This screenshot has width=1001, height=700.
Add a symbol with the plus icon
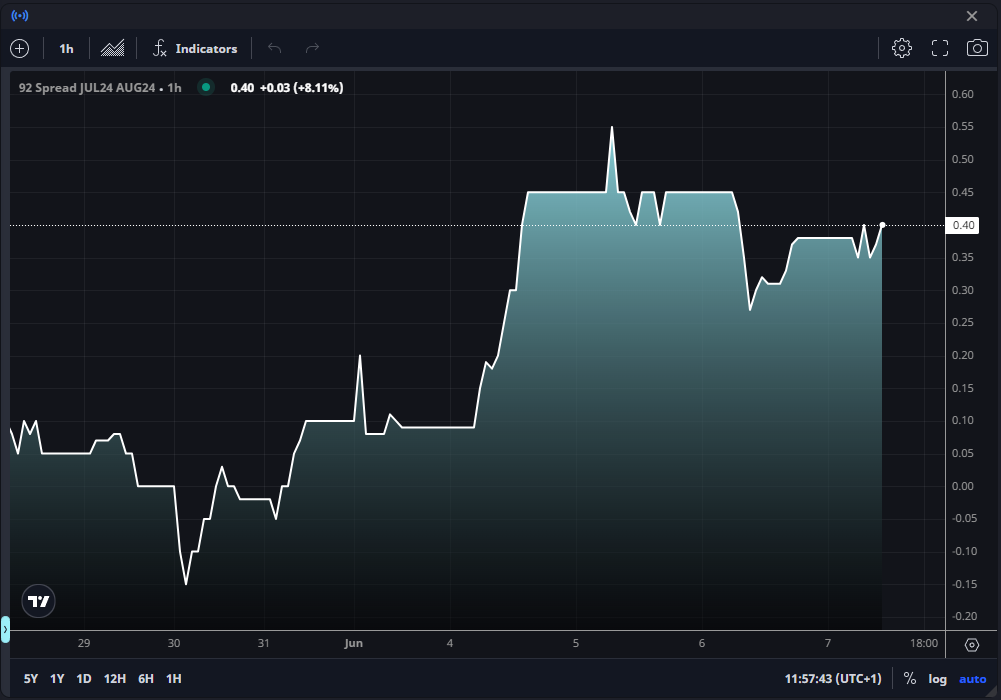coord(20,48)
